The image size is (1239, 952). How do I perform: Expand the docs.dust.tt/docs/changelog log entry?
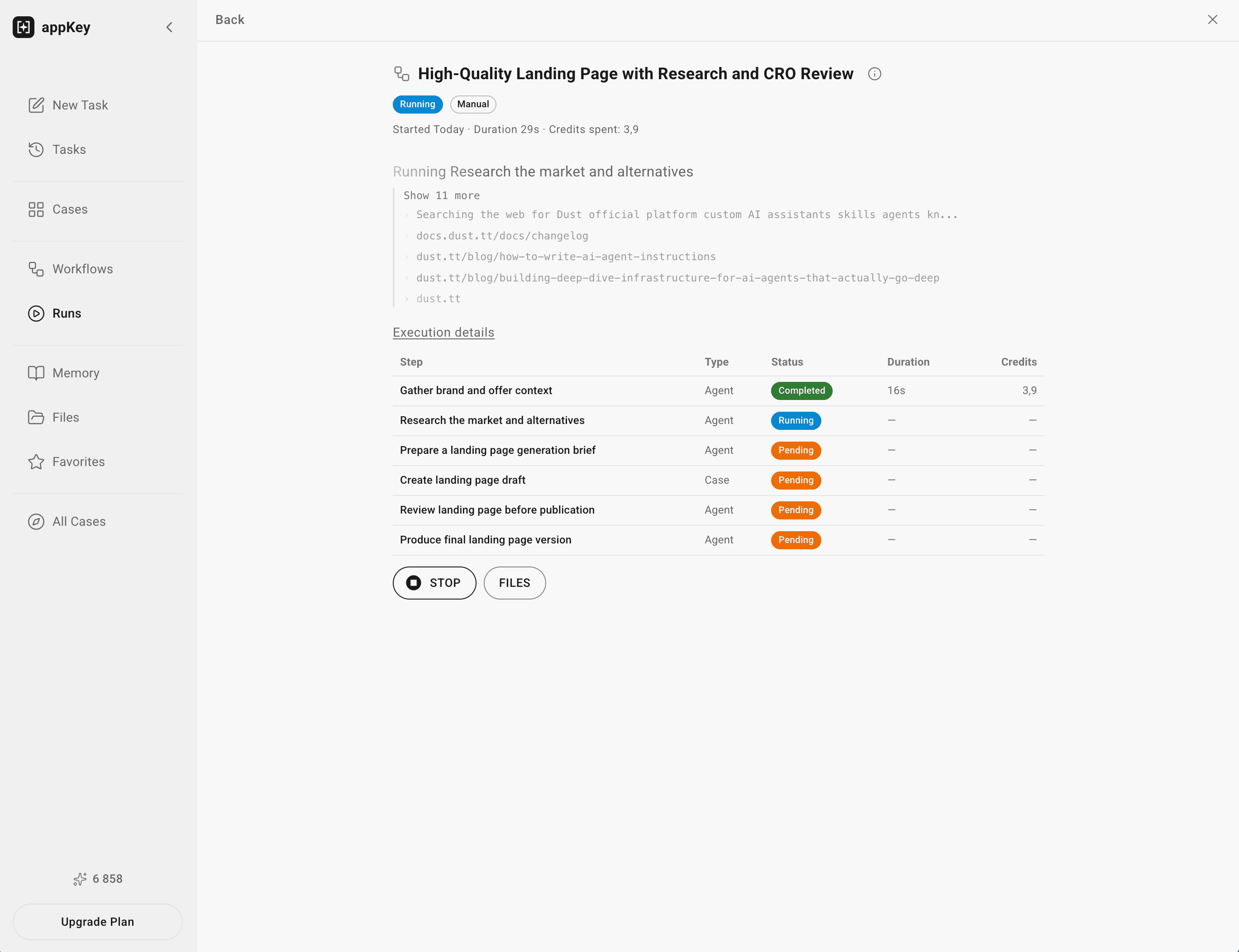(x=502, y=236)
